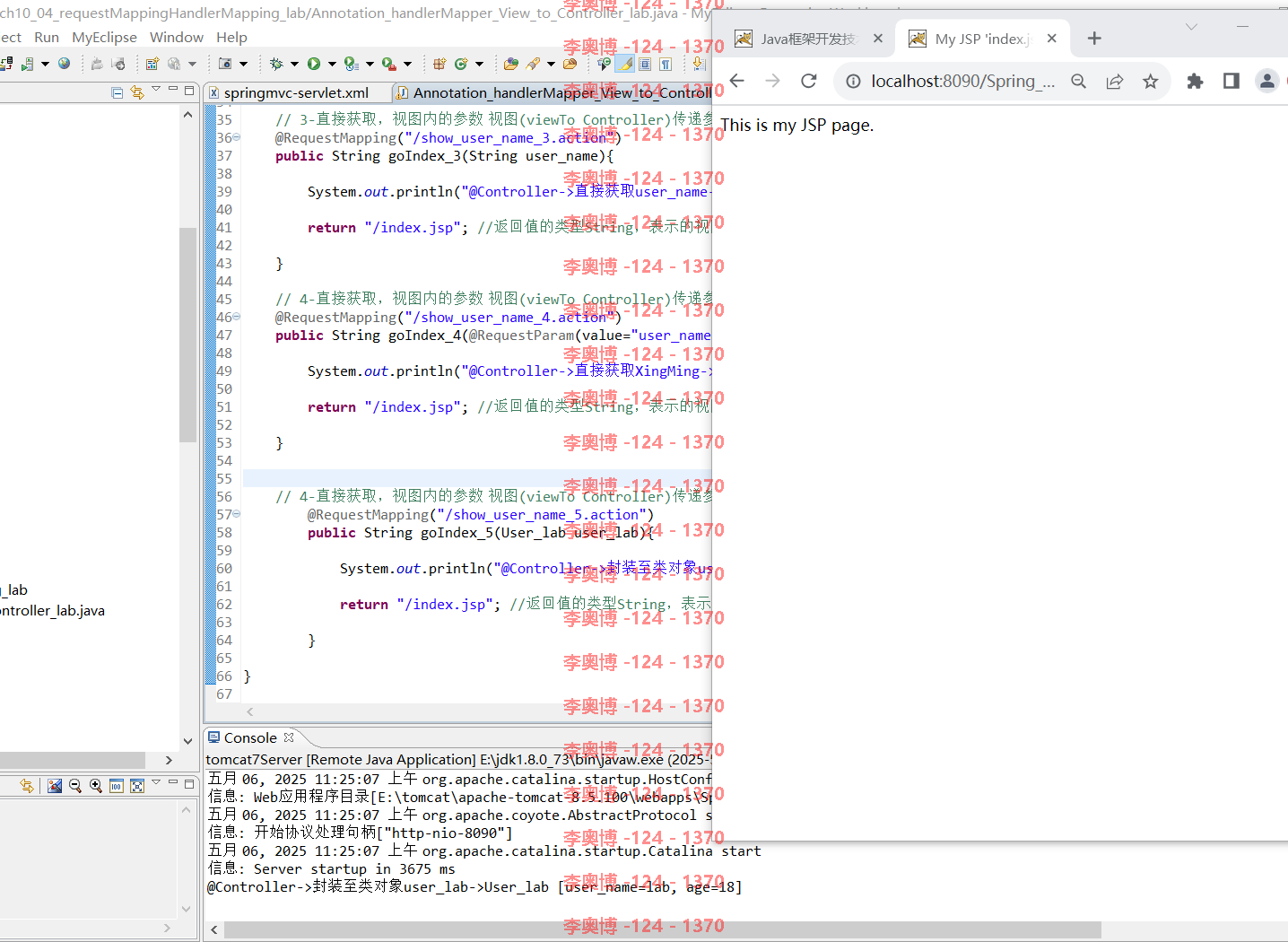The image size is (1288, 942).
Task: Open explorer panel View Menu triangle
Action: (156, 89)
